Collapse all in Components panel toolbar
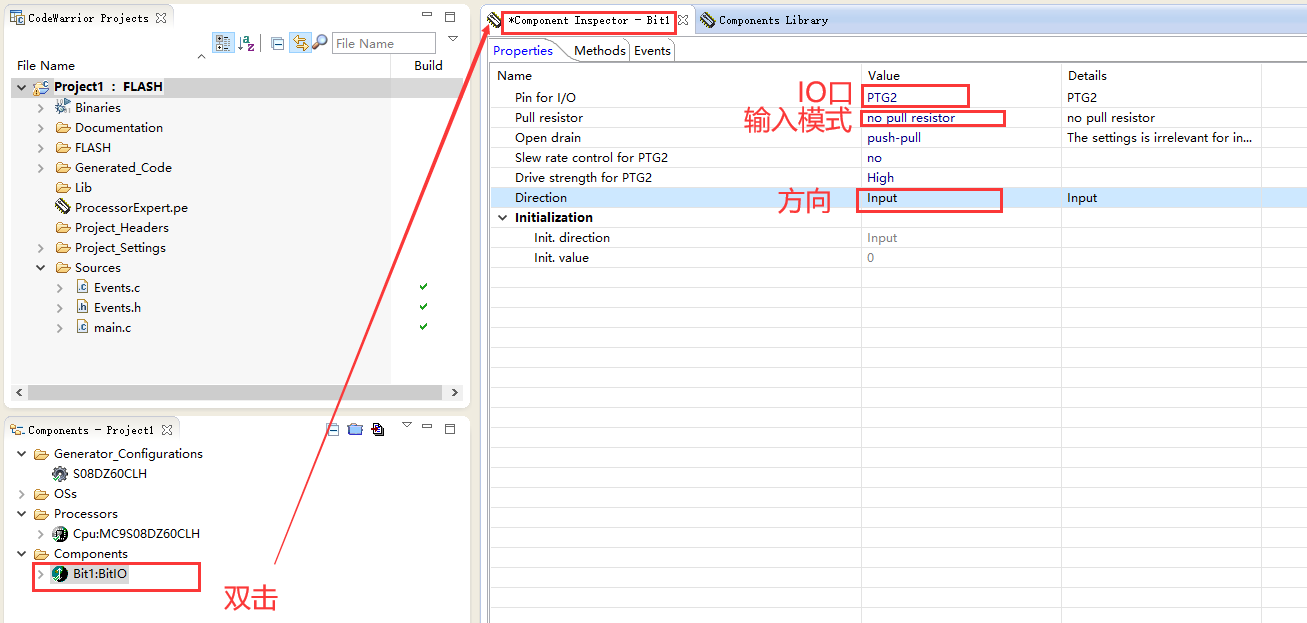The width and height of the screenshot is (1307, 623). (331, 428)
